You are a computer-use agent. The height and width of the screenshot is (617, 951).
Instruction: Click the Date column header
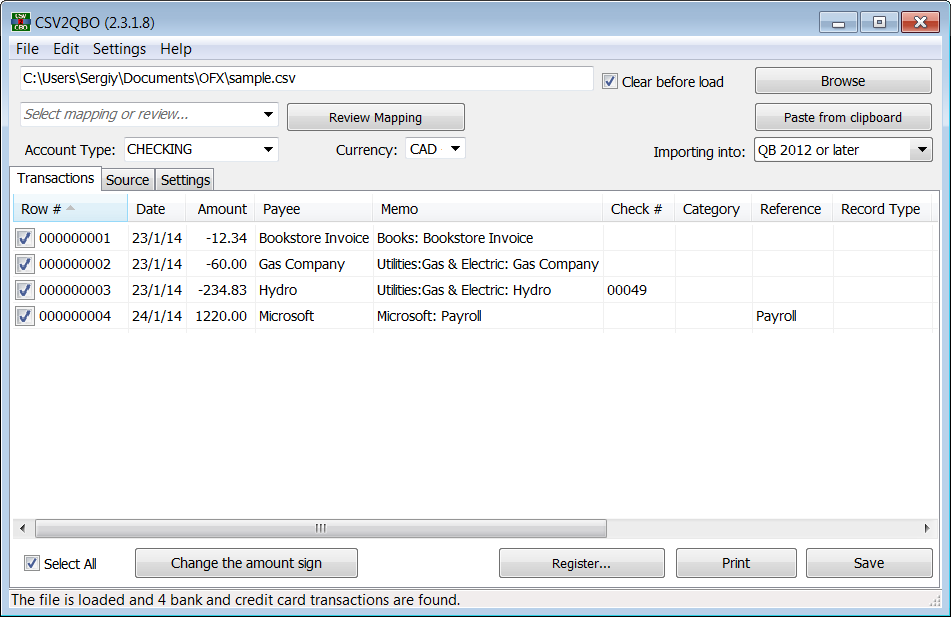156,209
